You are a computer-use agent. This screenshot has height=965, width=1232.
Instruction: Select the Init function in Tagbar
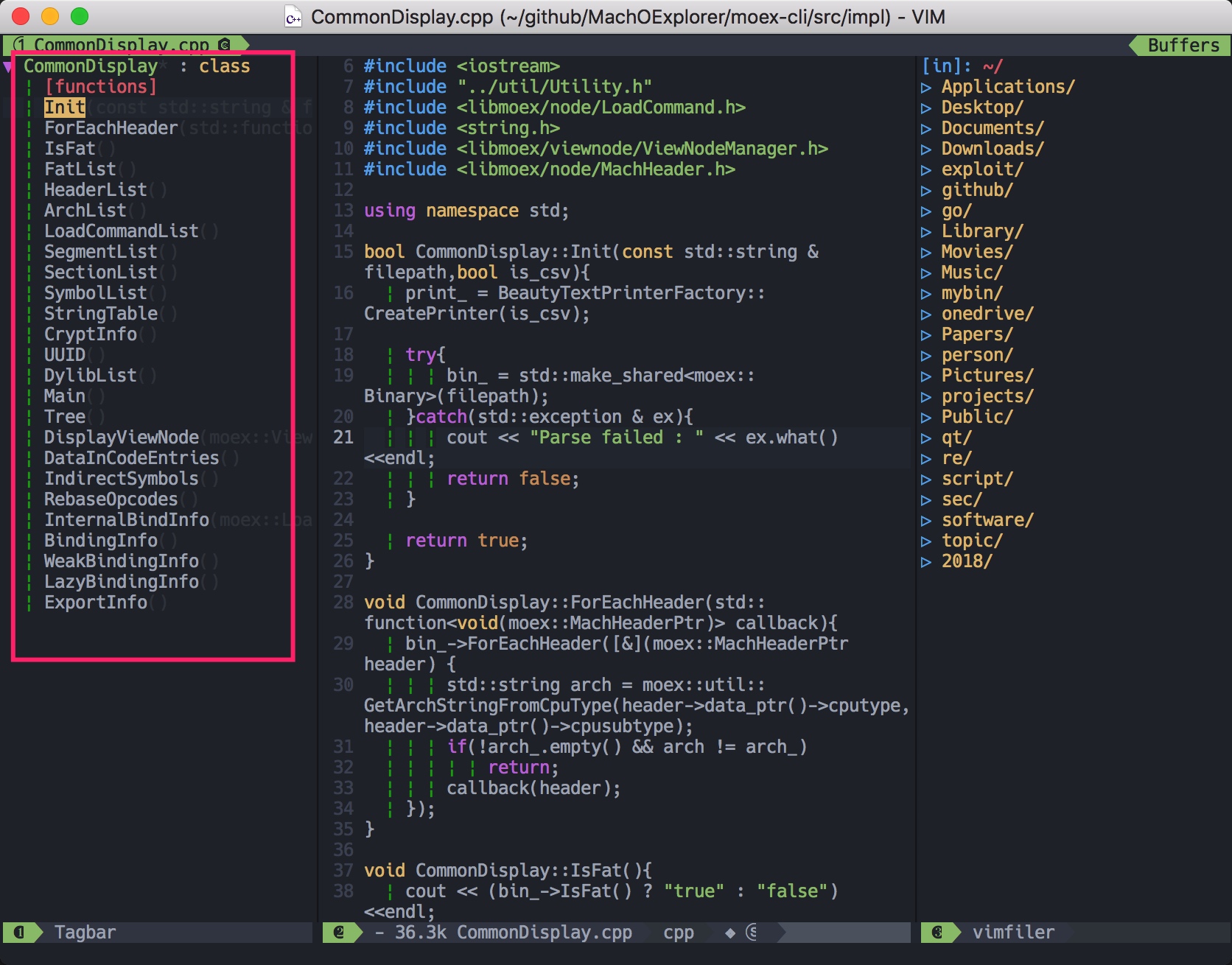pyautogui.click(x=63, y=107)
